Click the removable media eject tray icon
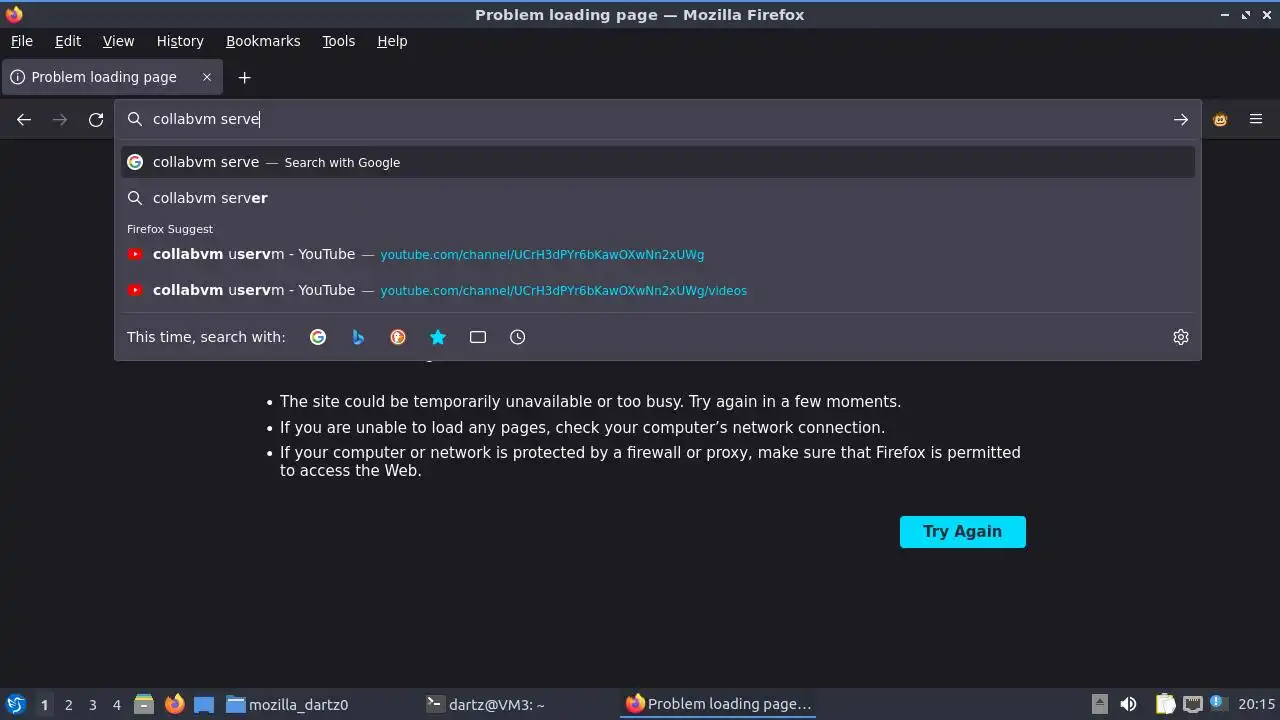Viewport: 1280px width, 720px height. click(1099, 704)
